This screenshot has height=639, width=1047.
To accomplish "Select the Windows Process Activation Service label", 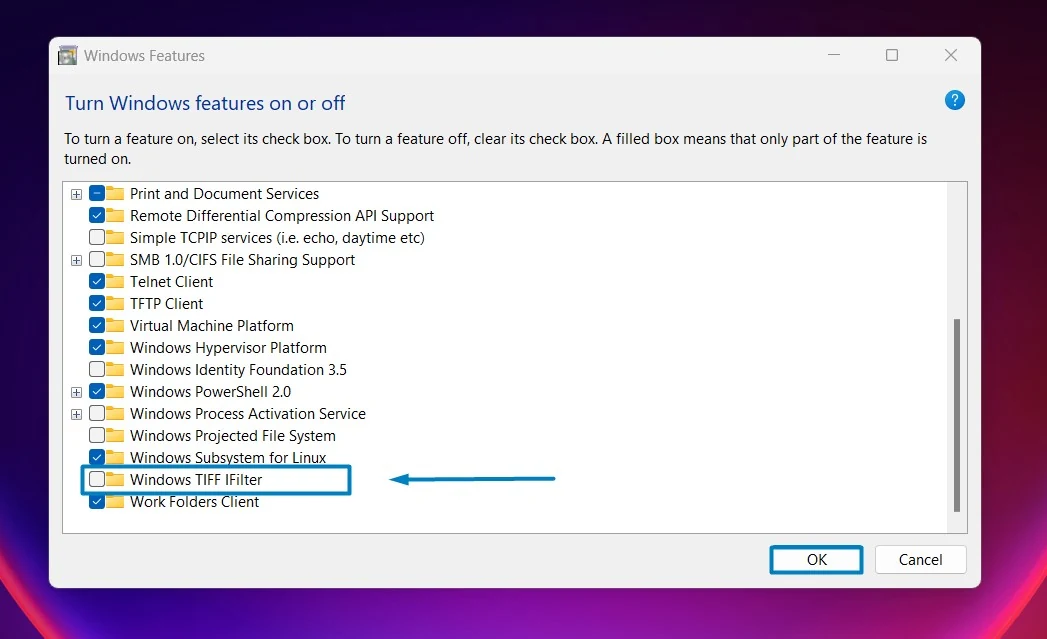I will point(248,413).
